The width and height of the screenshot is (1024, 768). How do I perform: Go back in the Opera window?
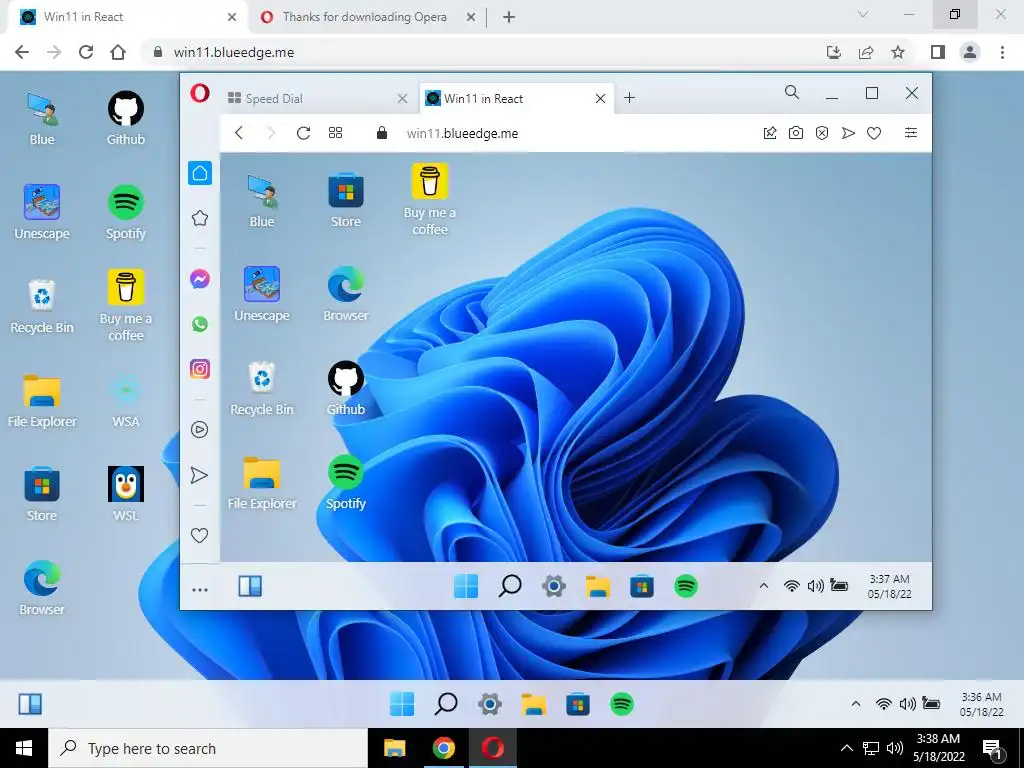239,133
